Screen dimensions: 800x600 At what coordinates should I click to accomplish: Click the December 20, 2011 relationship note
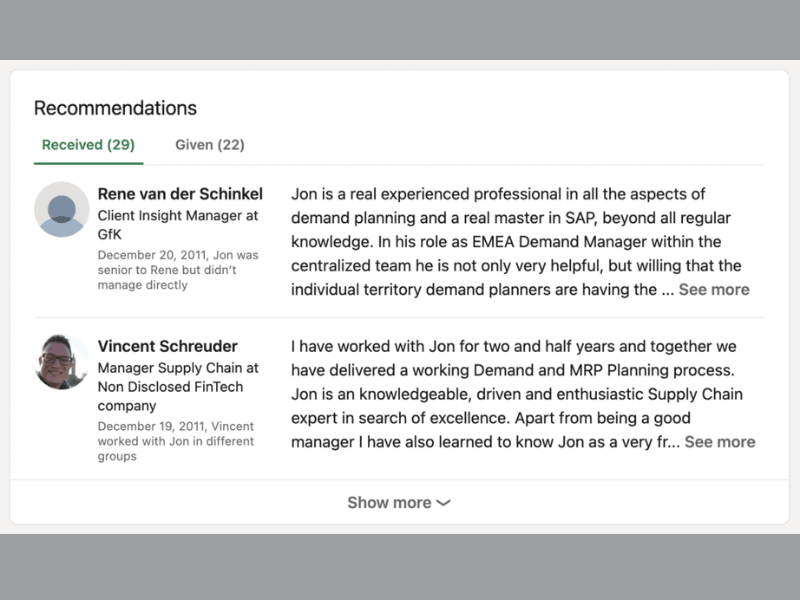[178, 270]
